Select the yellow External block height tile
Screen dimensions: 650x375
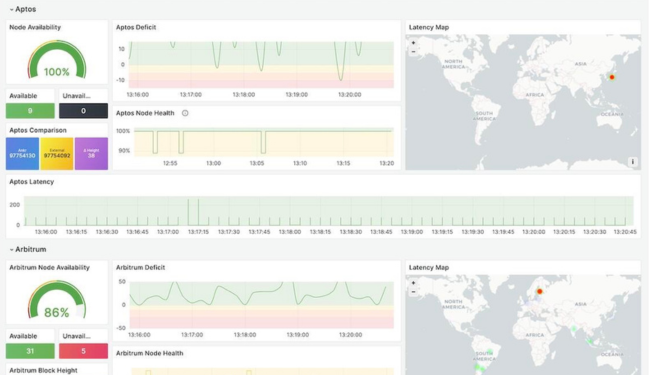pos(57,154)
